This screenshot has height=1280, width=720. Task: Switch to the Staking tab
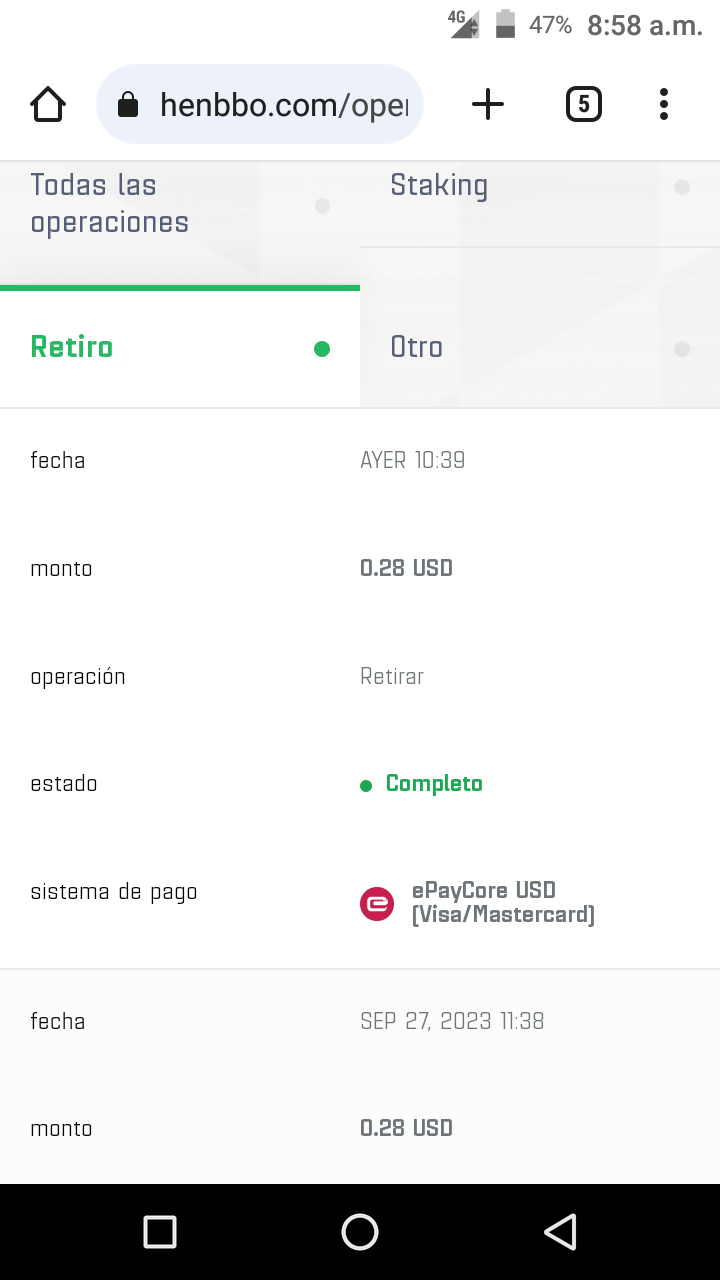439,184
